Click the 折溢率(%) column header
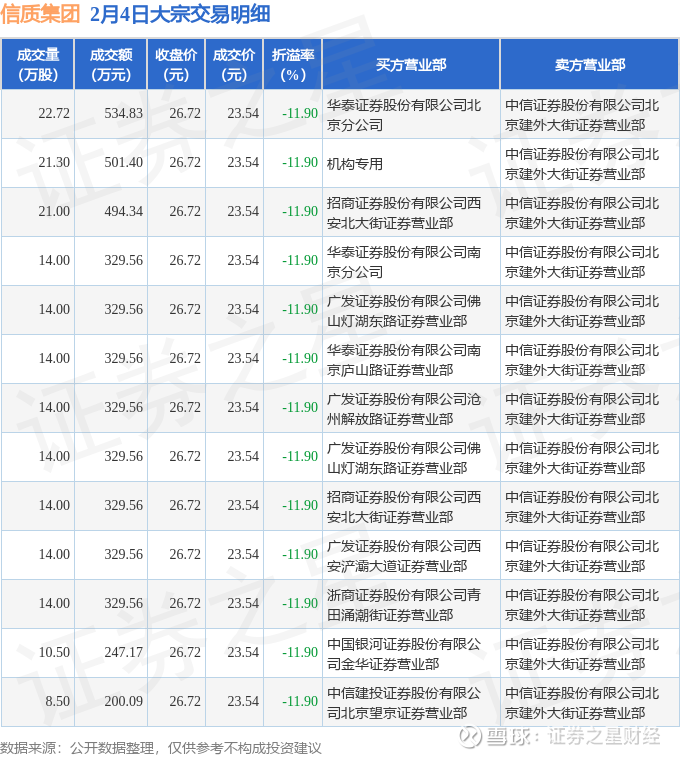This screenshot has height=757, width=680. (x=293, y=65)
